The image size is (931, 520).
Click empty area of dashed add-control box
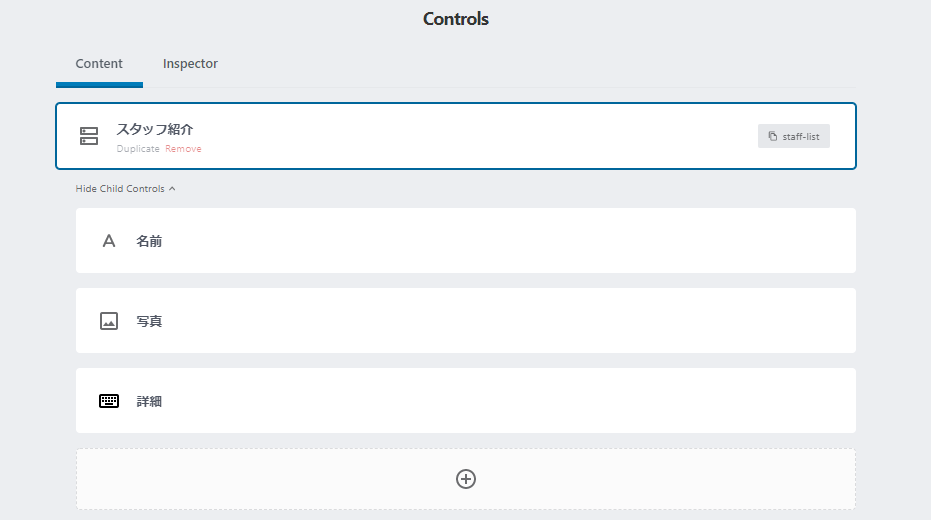point(250,479)
